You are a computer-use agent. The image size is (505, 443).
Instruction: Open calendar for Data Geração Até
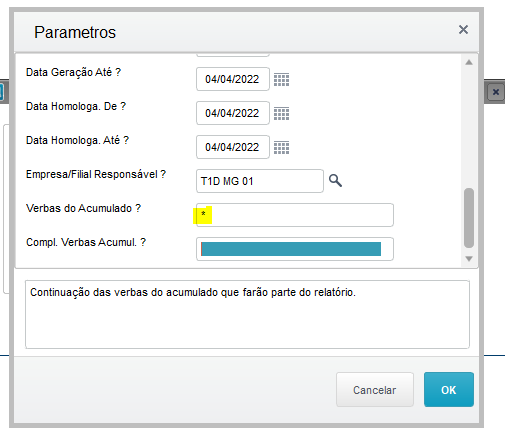pos(281,80)
